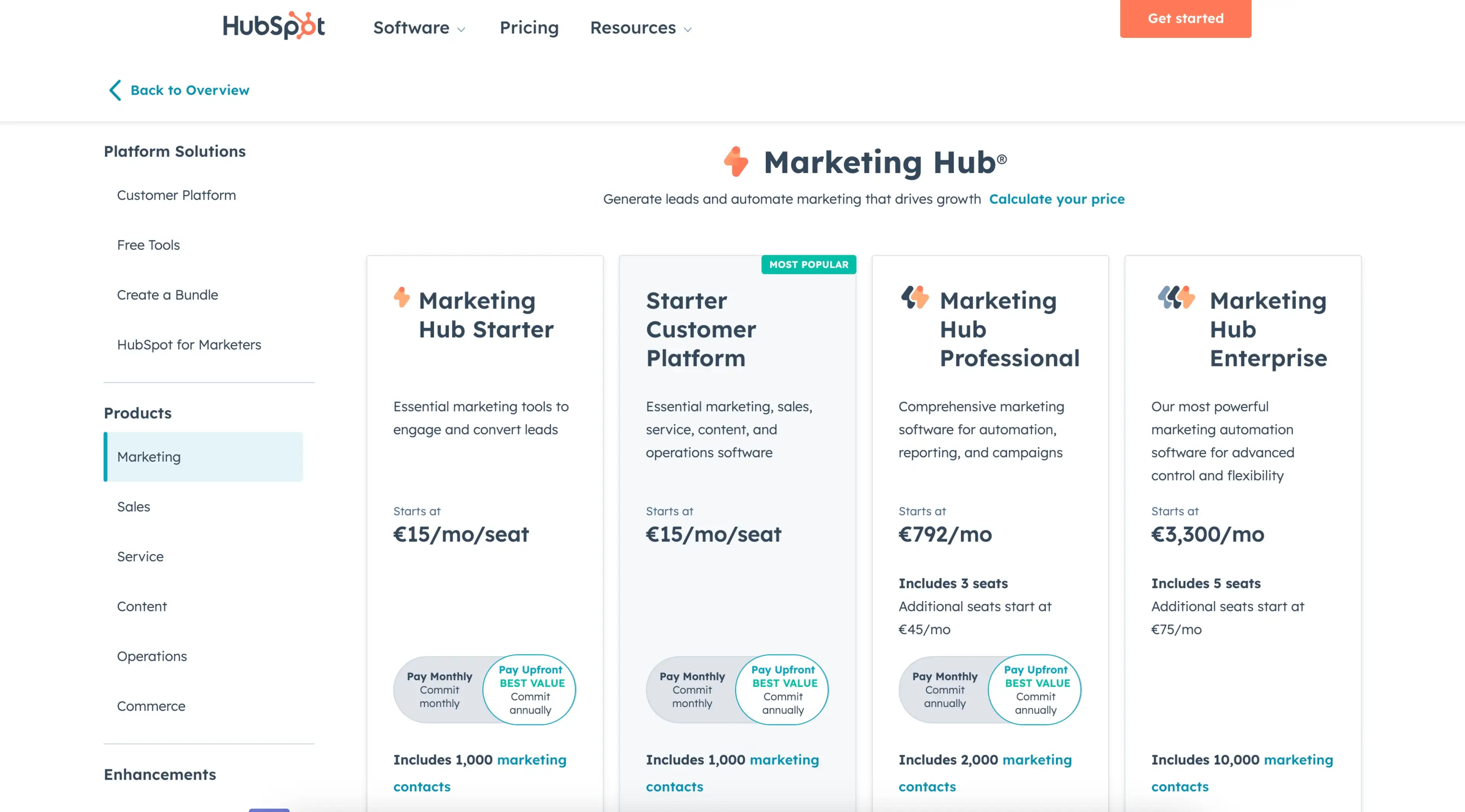This screenshot has width=1465, height=812.
Task: Expand the Resources dropdown menu
Action: pos(641,27)
